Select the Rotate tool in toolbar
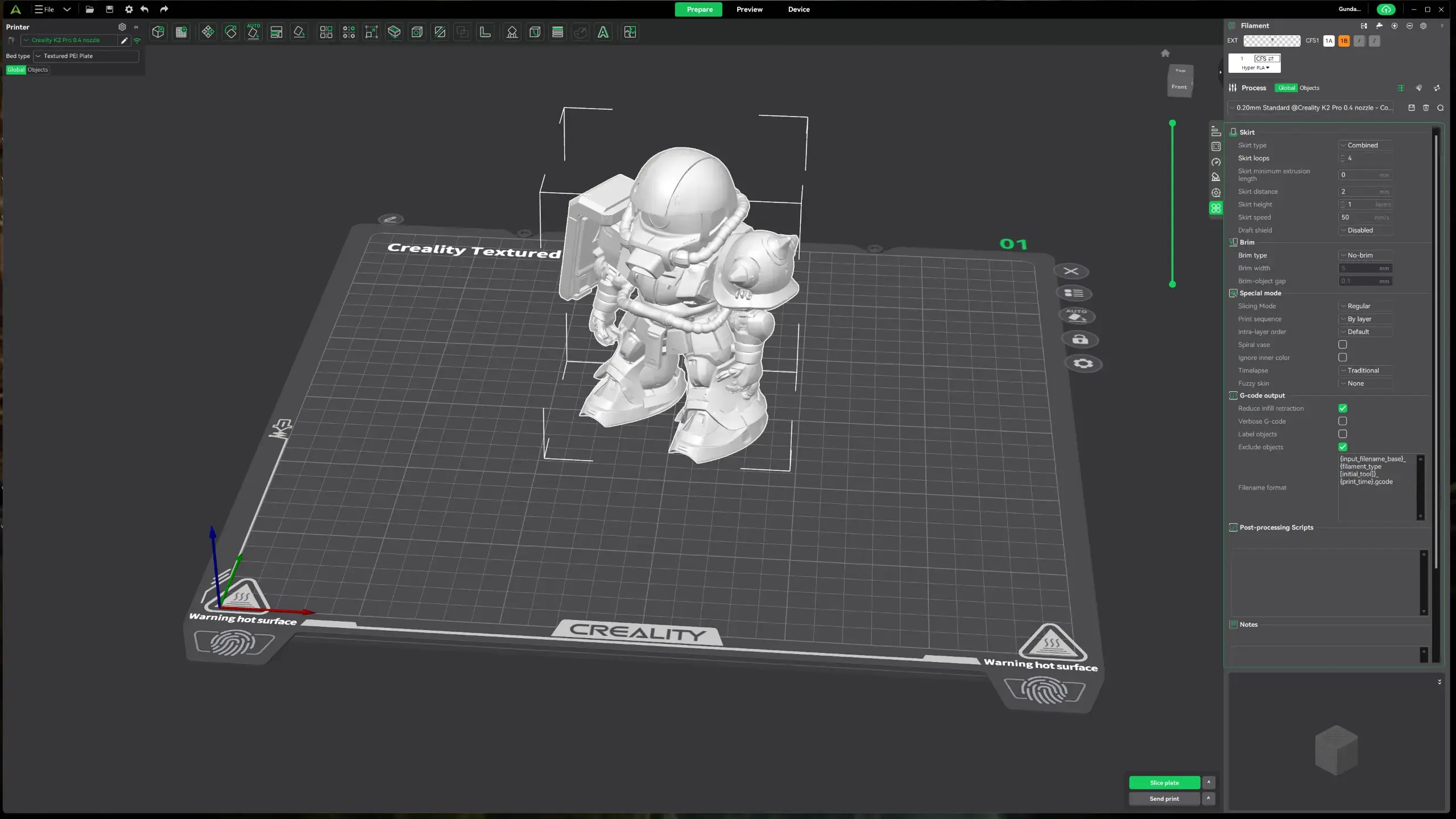1456x819 pixels. pyautogui.click(x=231, y=32)
